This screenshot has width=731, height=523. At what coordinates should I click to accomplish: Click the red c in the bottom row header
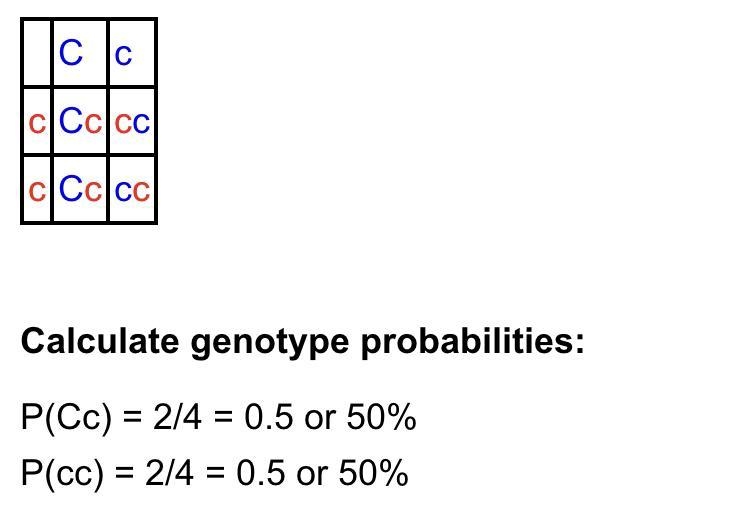[37, 189]
